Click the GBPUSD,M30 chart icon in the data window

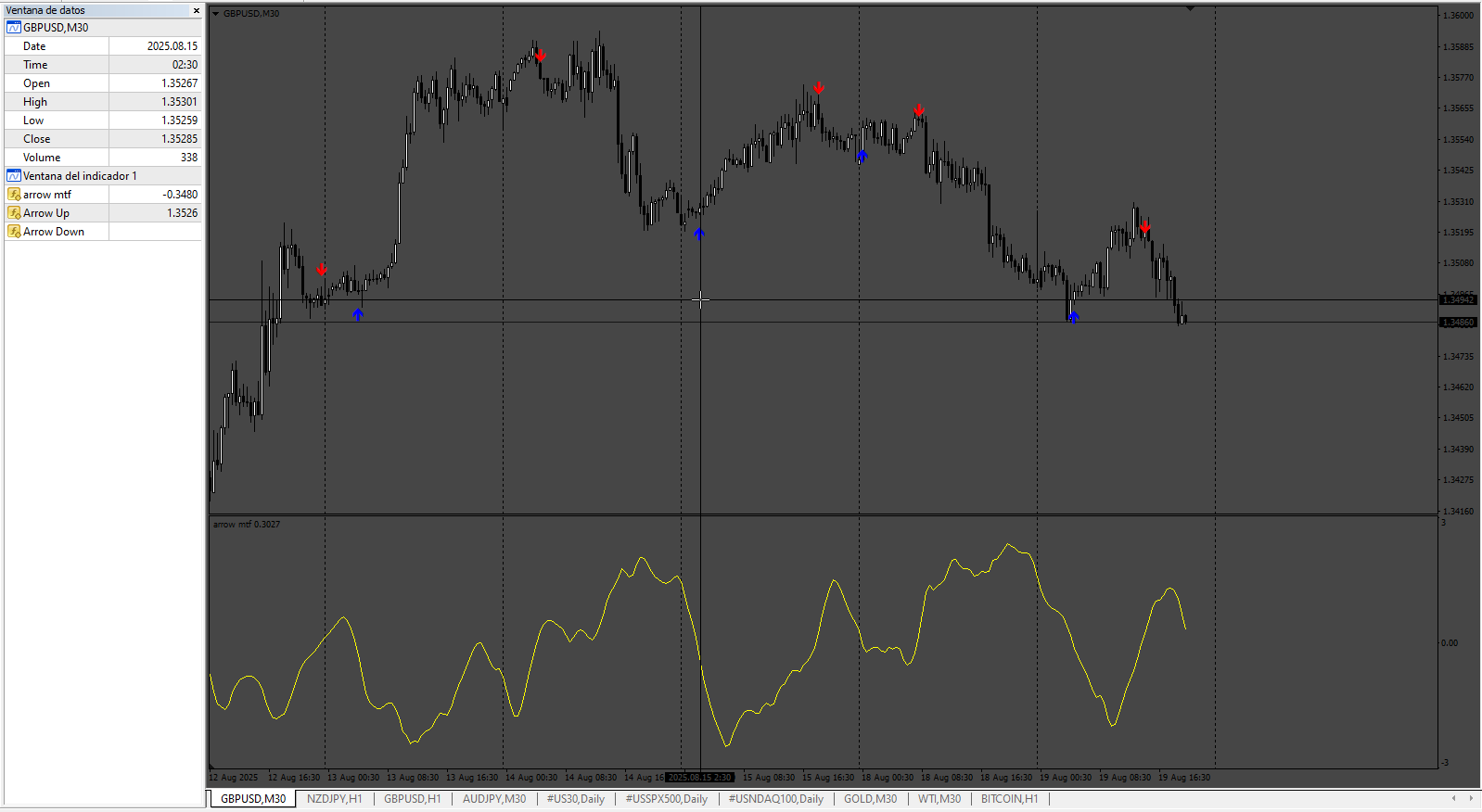tap(14, 28)
